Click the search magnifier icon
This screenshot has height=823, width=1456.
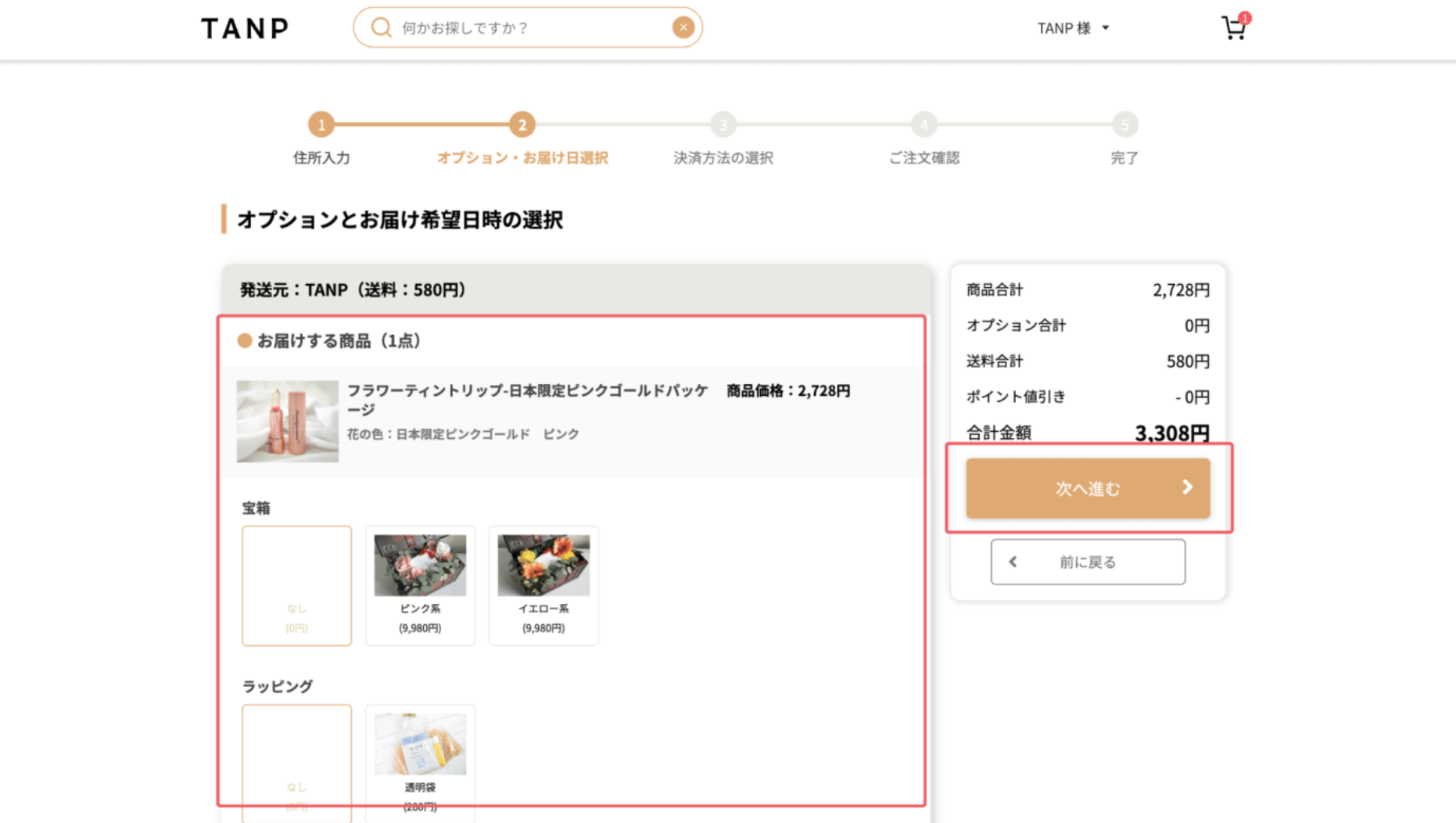click(x=381, y=28)
